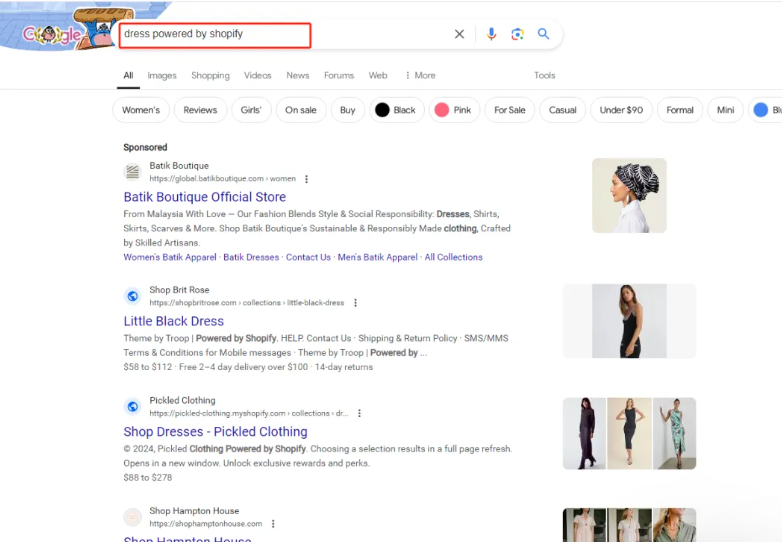This screenshot has height=542, width=782.
Task: Open Shop Dresses - Pickled Clothing result
Action: (x=215, y=432)
